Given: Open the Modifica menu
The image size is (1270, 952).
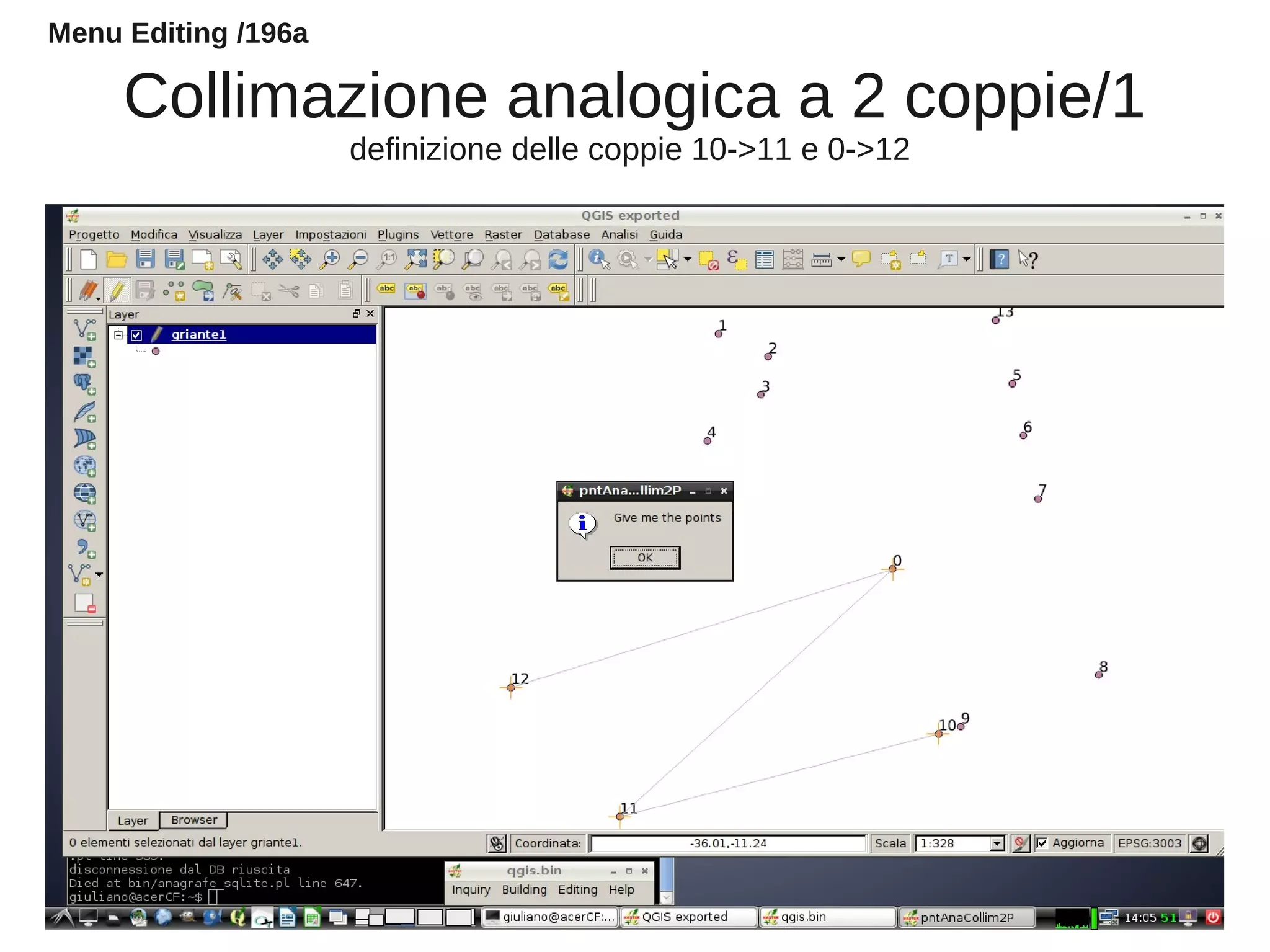Looking at the screenshot, I should pos(154,234).
